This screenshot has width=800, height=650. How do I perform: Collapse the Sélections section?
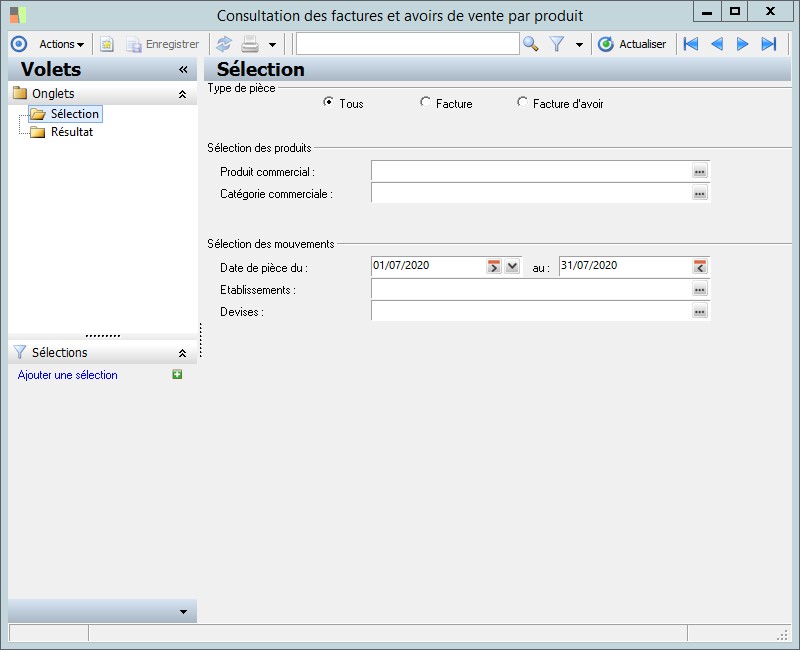[x=182, y=353]
